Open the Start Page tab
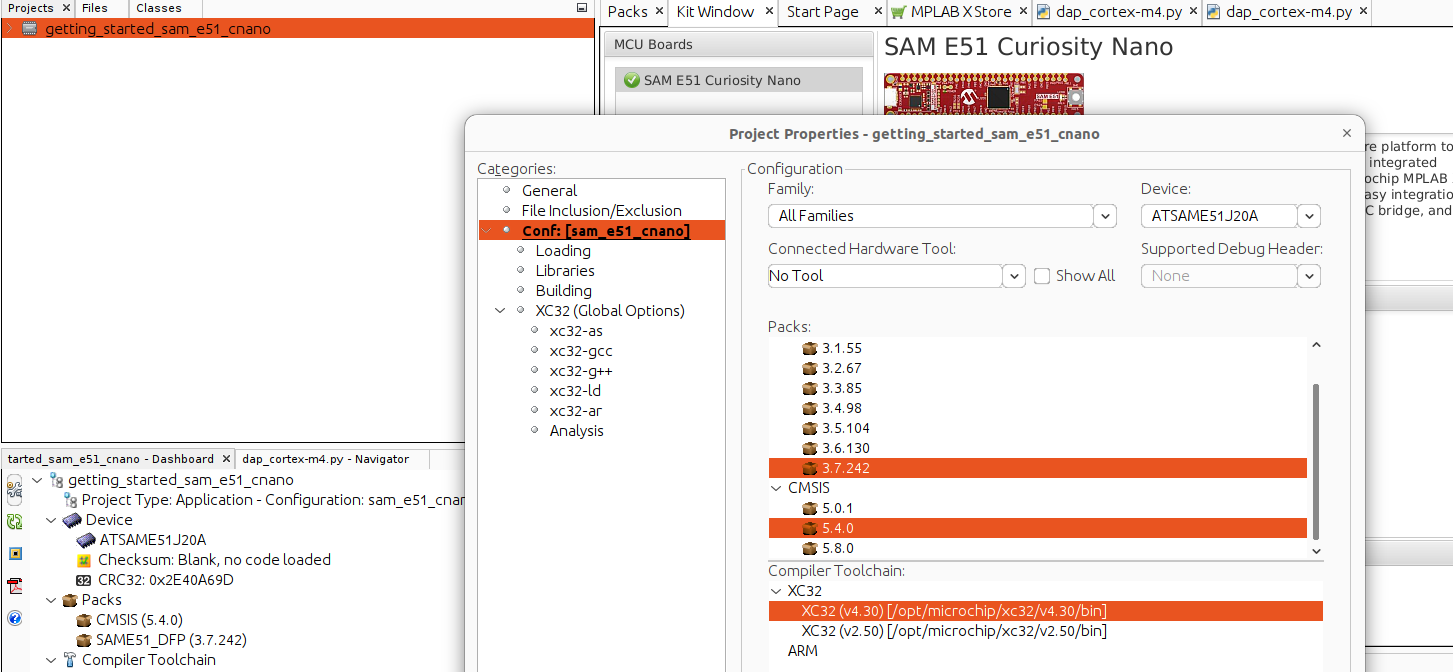Screen dimensions: 1453x672 [x=823, y=12]
